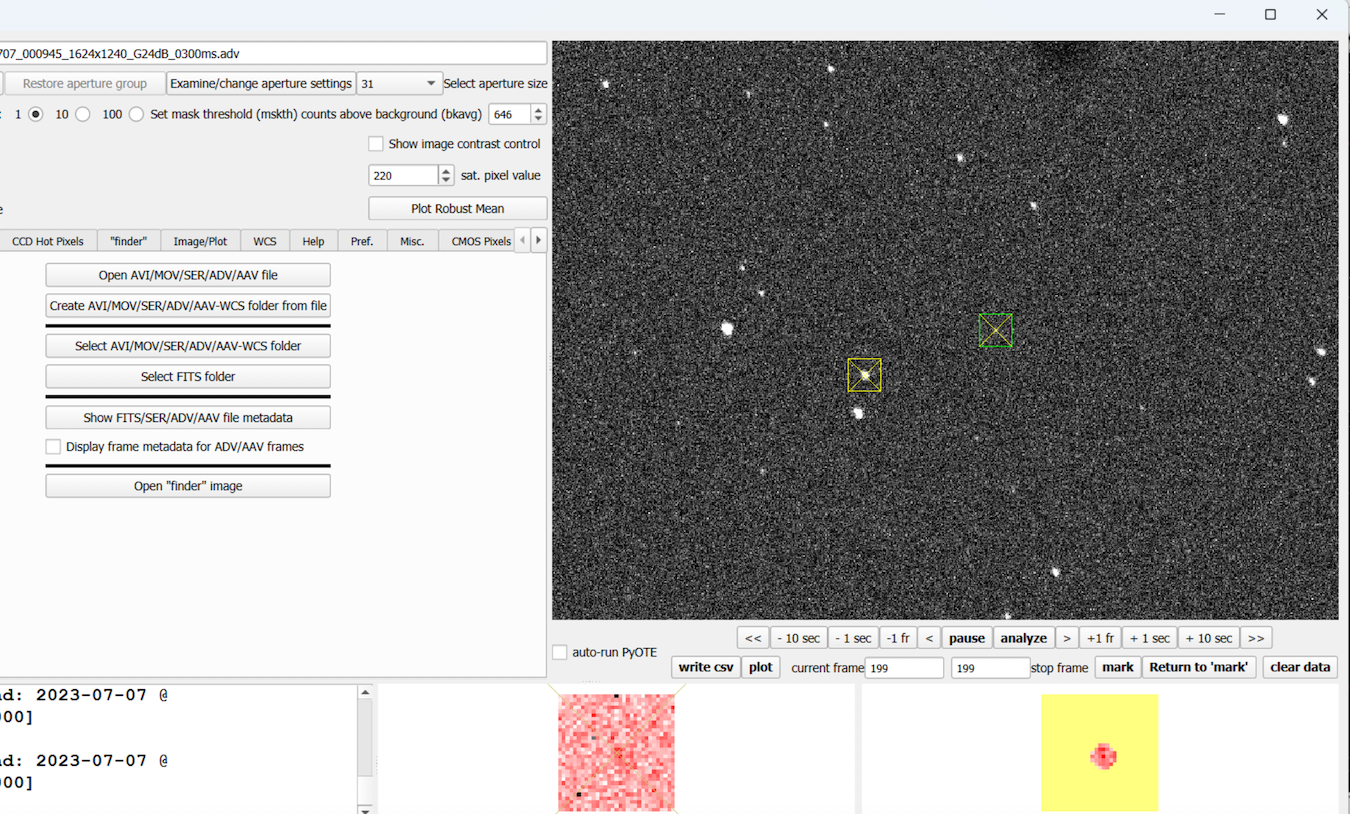Click the yellow aperture box on star
1350x814 pixels.
[x=864, y=375]
